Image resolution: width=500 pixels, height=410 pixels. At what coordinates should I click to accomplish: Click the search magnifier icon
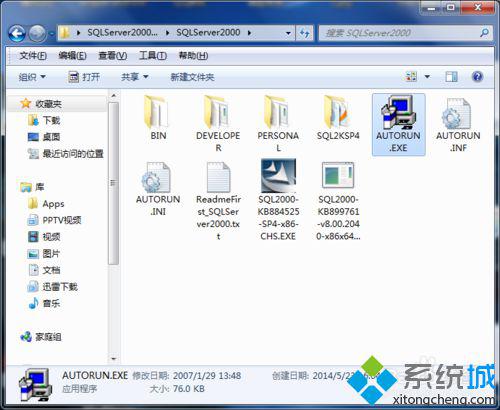pos(484,33)
